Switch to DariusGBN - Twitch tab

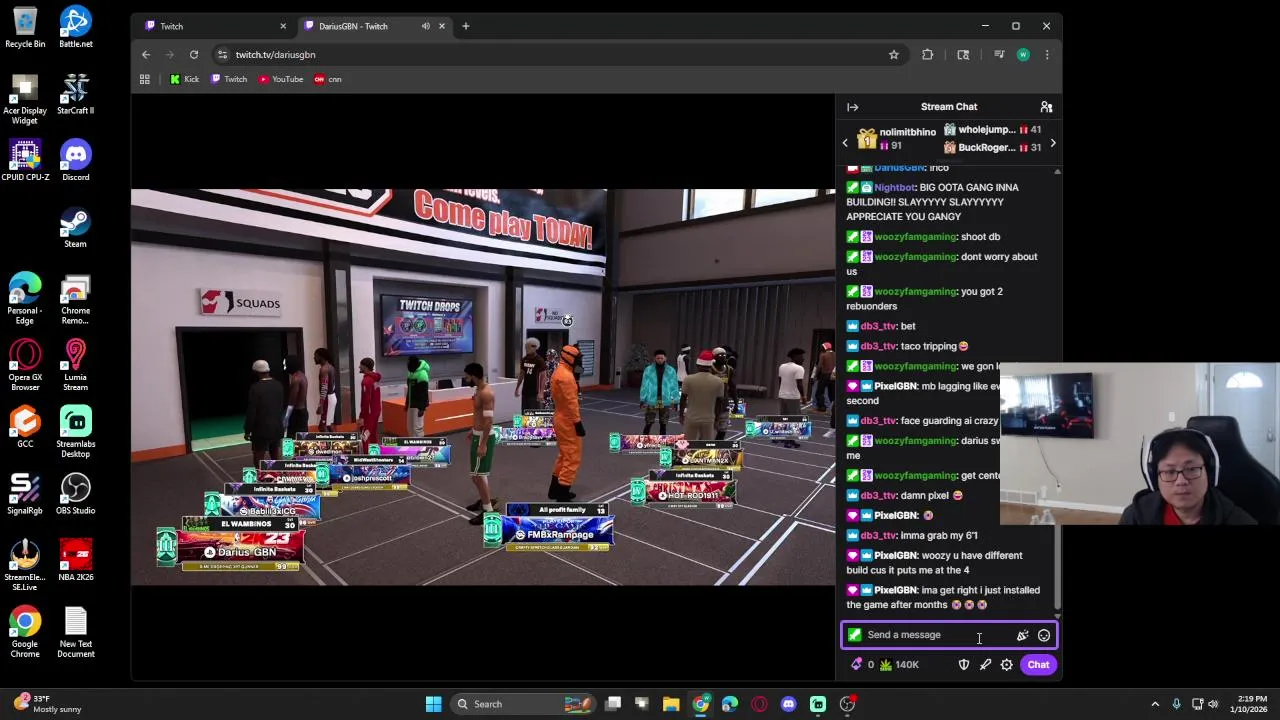[x=375, y=26]
